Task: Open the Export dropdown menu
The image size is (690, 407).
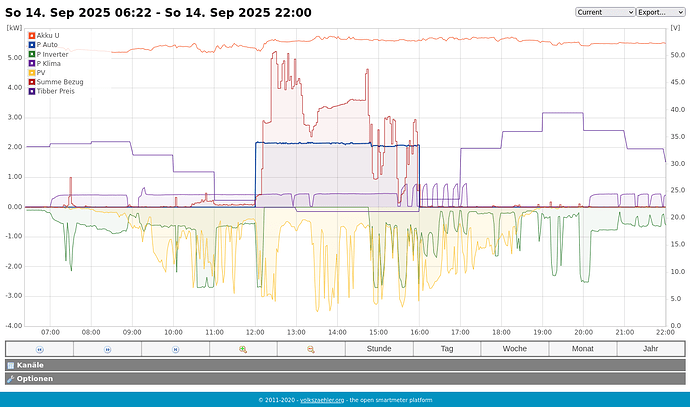Action: [x=661, y=12]
